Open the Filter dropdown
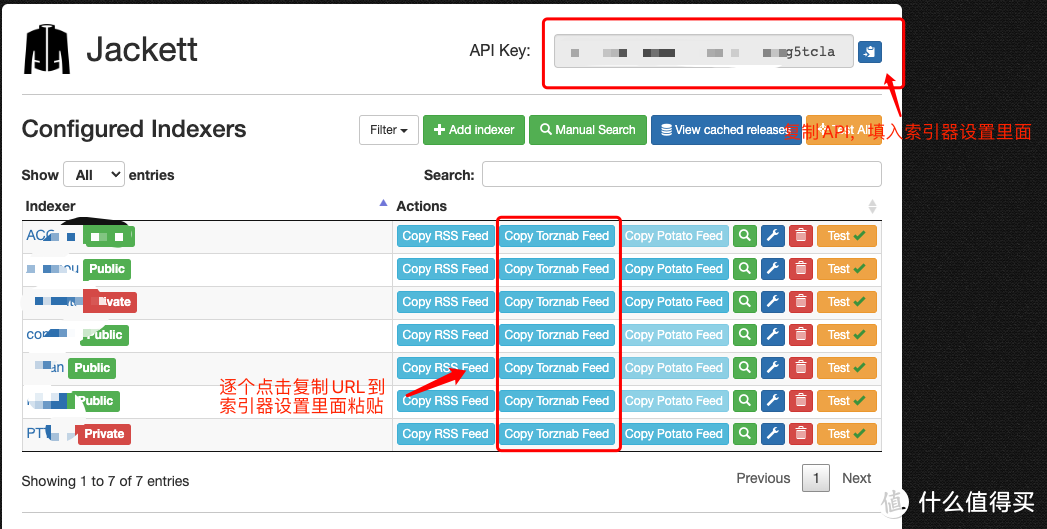The width and height of the screenshot is (1047, 529). [x=388, y=130]
